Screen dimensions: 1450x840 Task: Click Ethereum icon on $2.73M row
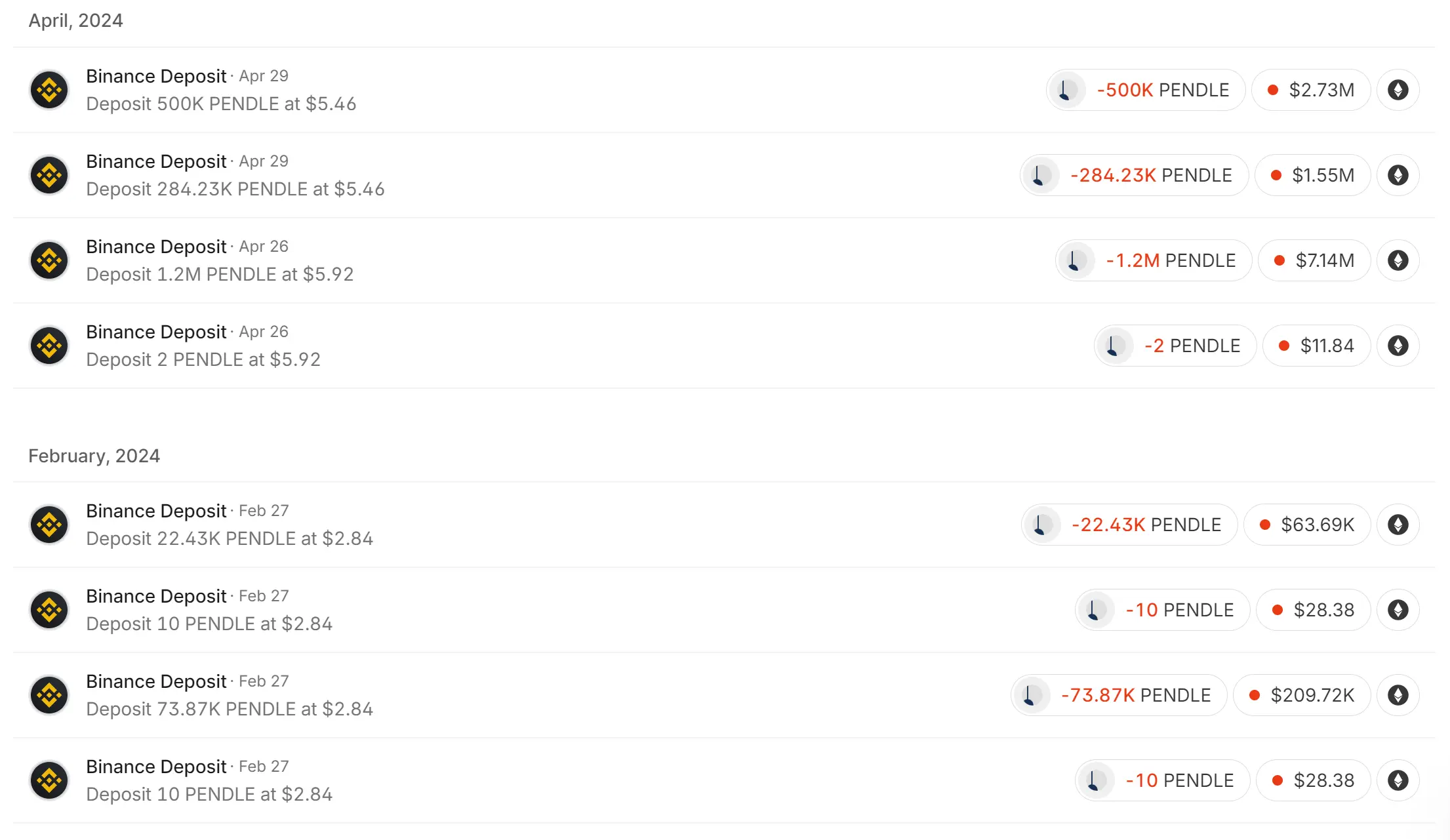(x=1398, y=90)
